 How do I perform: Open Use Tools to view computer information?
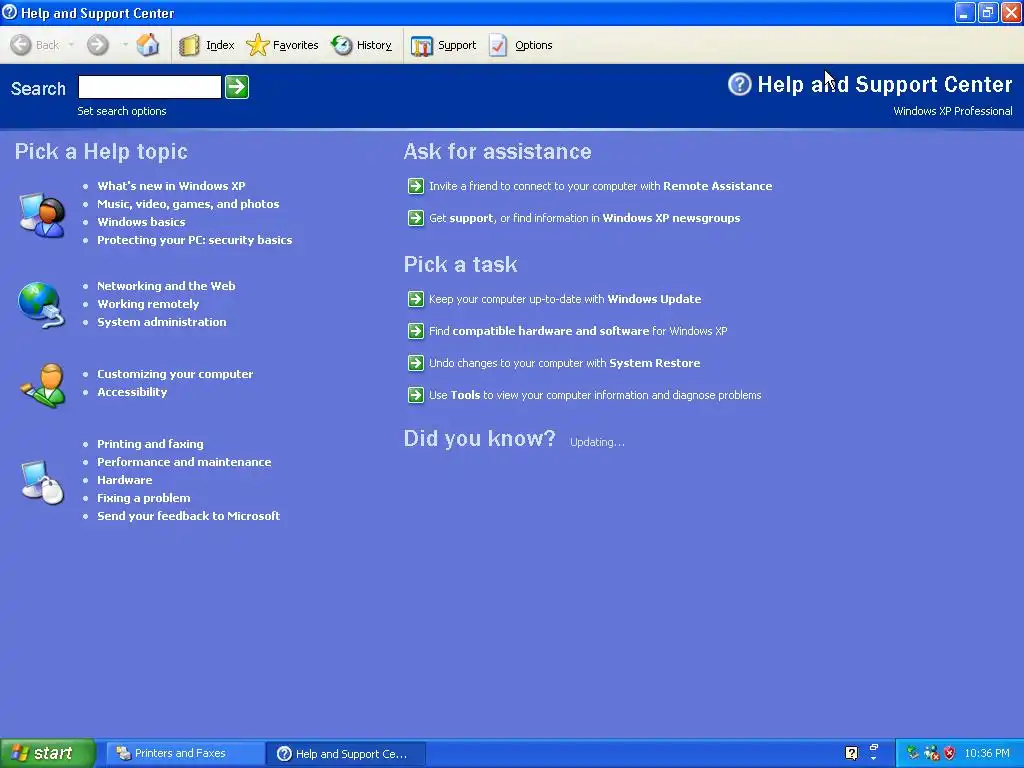point(595,395)
